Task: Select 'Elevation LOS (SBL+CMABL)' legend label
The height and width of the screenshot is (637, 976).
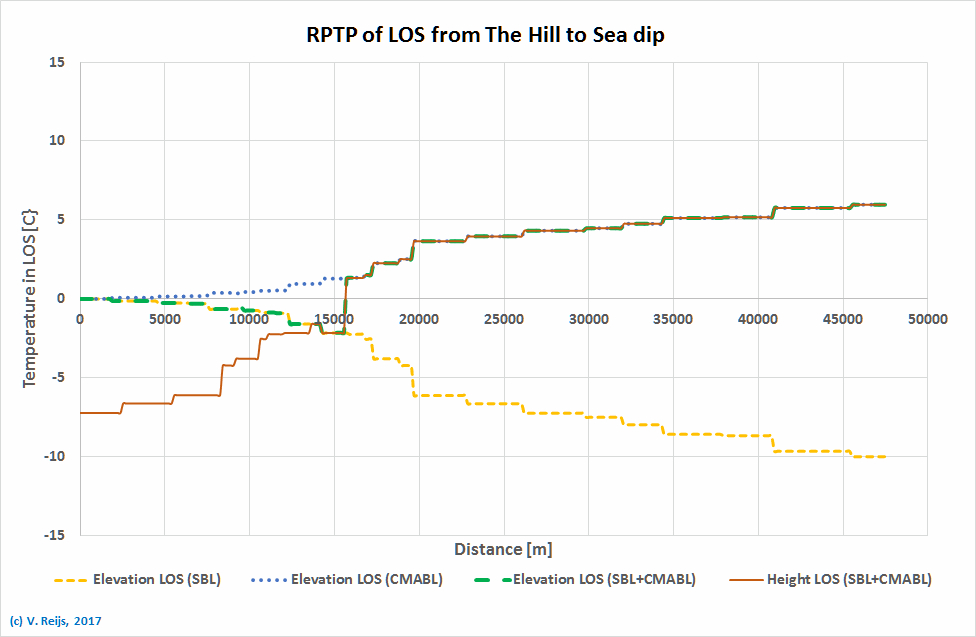Action: [x=603, y=579]
